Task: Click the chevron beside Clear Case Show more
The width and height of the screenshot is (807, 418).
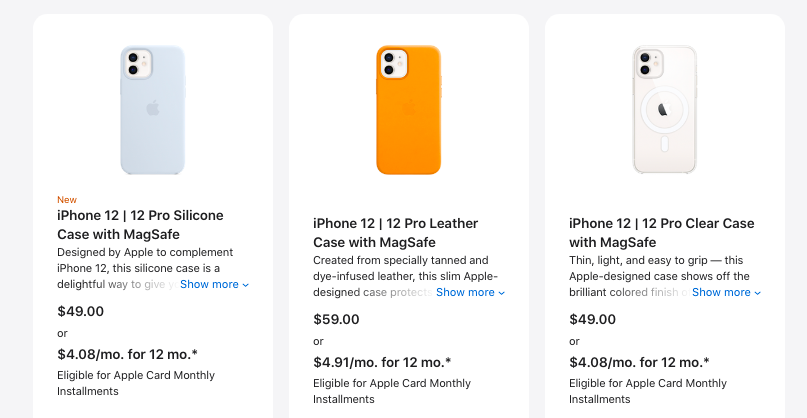Action: tap(758, 293)
